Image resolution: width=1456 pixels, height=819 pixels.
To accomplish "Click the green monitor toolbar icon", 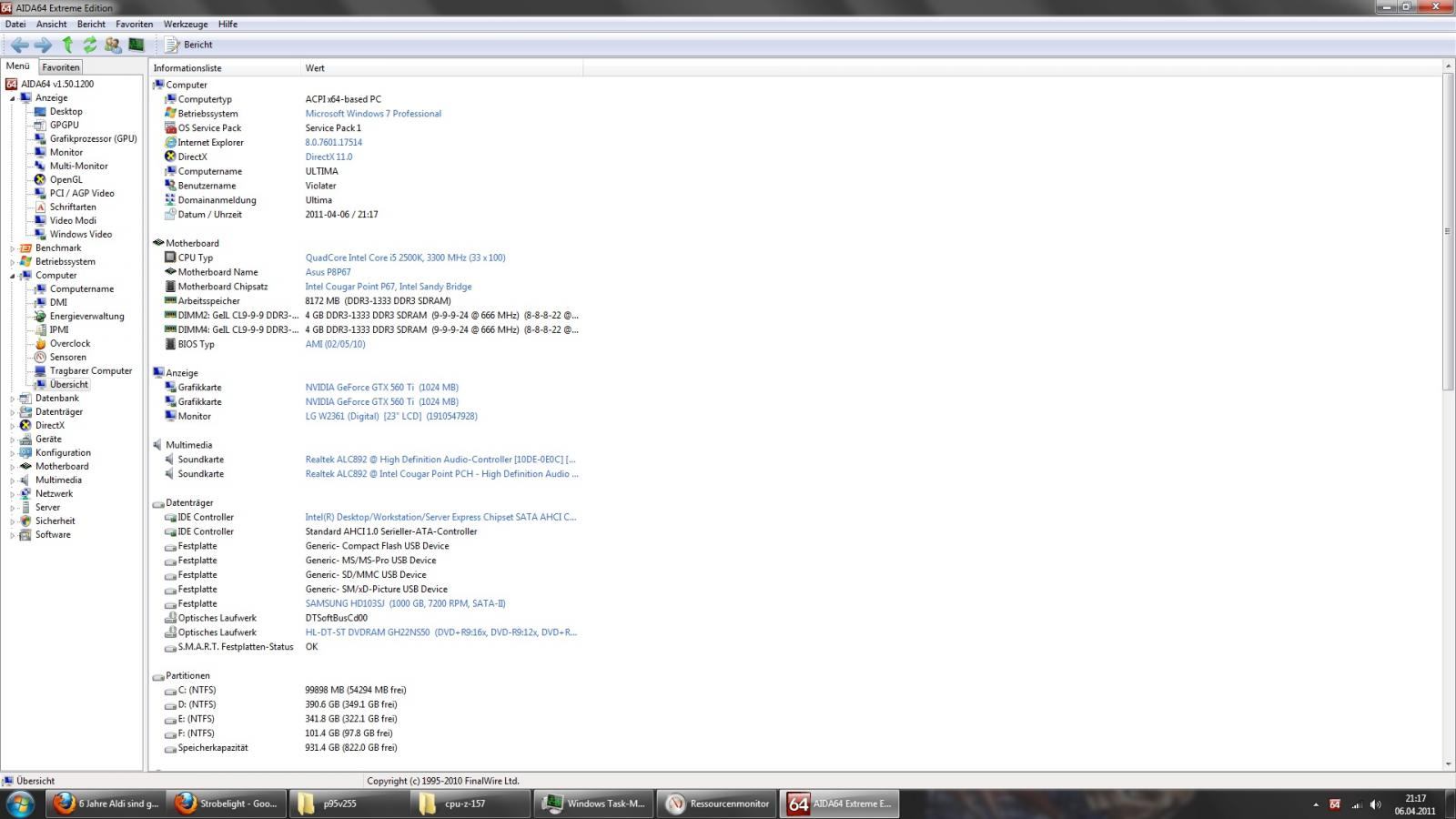I will point(136,45).
